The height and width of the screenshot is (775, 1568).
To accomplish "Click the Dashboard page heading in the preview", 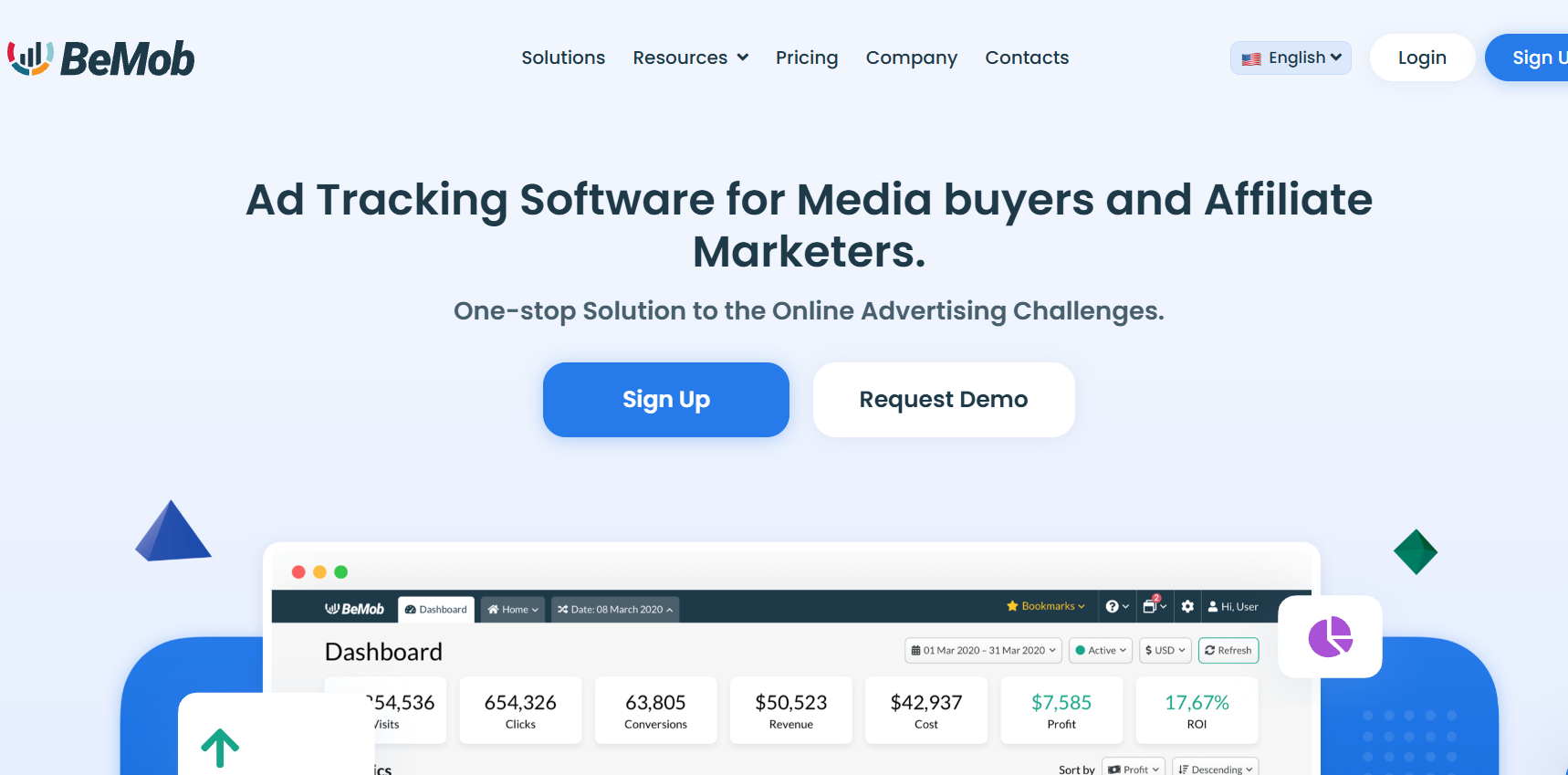I will [383, 652].
